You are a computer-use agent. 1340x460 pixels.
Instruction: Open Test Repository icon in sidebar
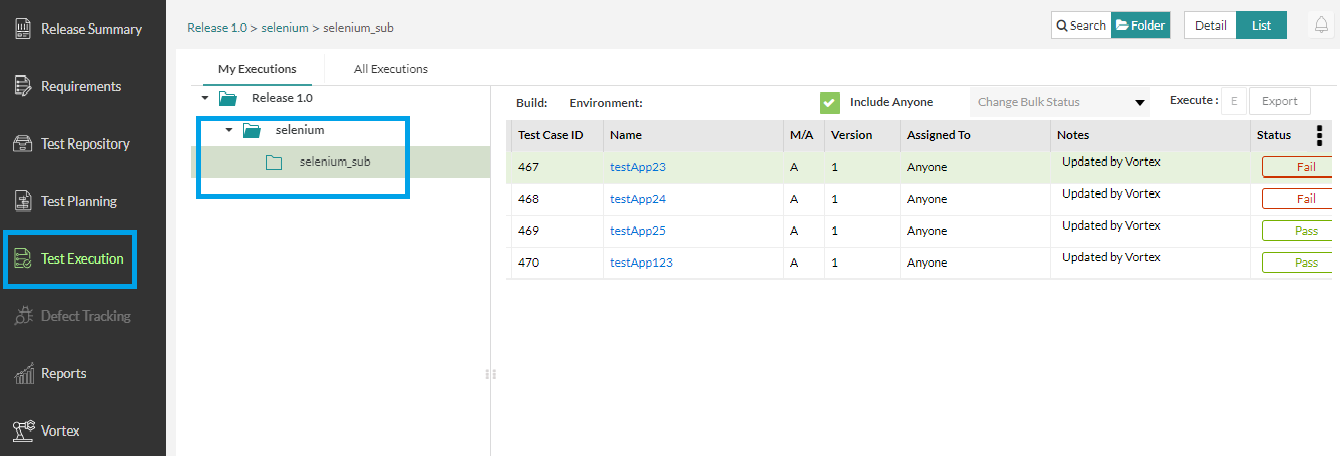point(24,144)
